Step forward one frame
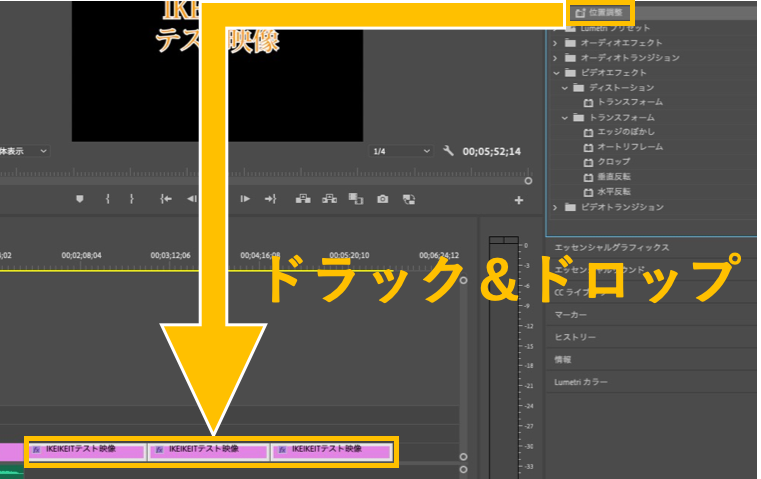761x479 pixels. click(x=245, y=199)
